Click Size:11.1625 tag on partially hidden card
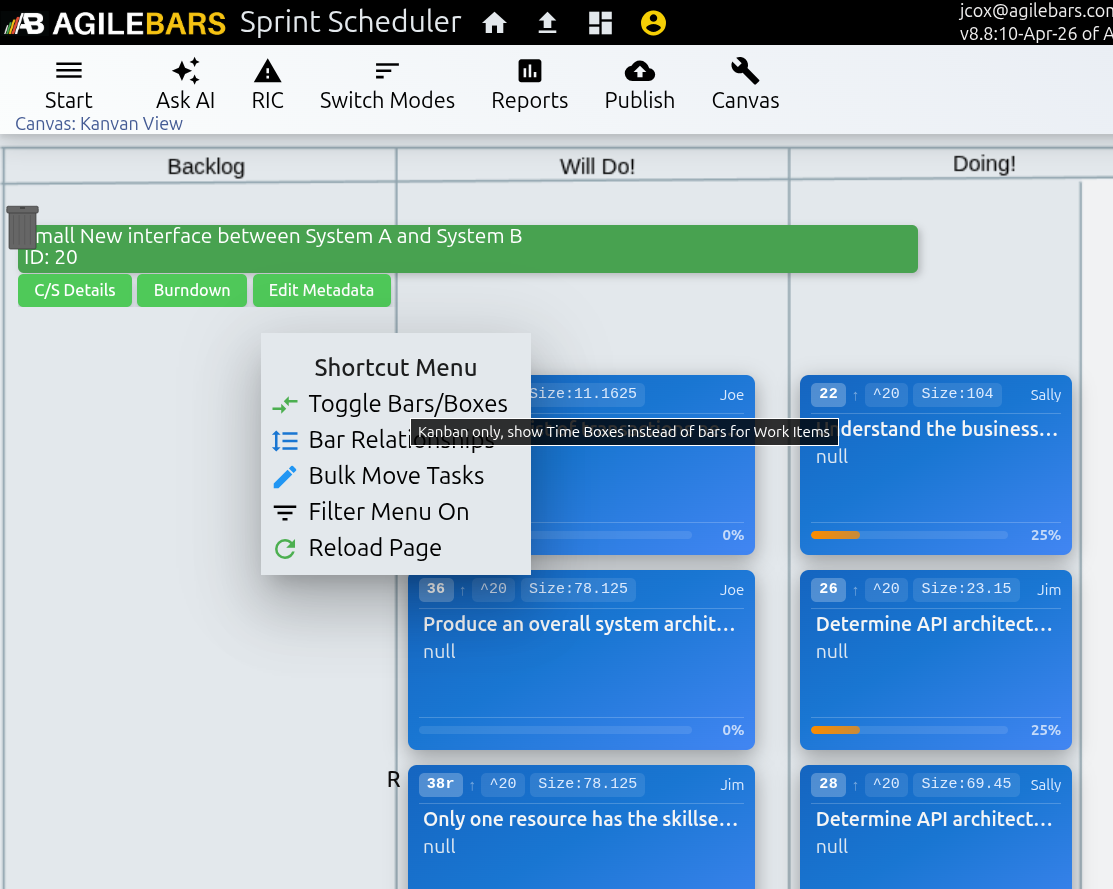 click(586, 393)
